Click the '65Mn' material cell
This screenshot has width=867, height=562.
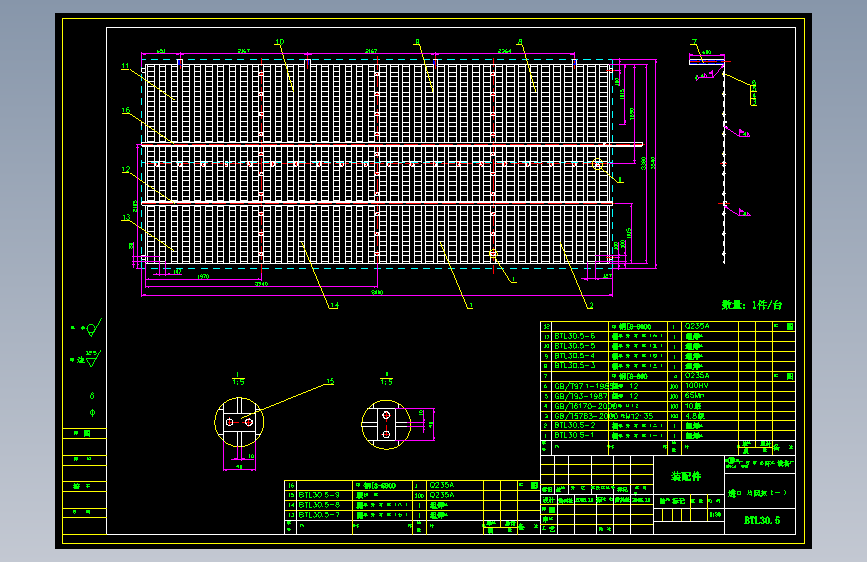click(x=695, y=396)
